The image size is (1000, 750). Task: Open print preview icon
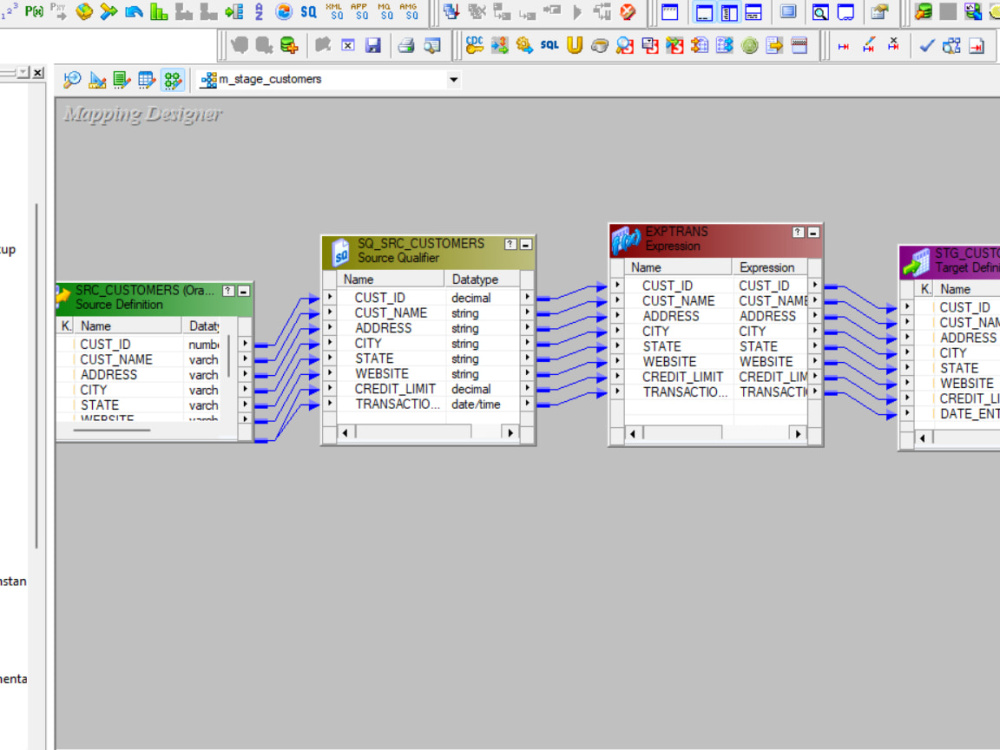coord(432,45)
